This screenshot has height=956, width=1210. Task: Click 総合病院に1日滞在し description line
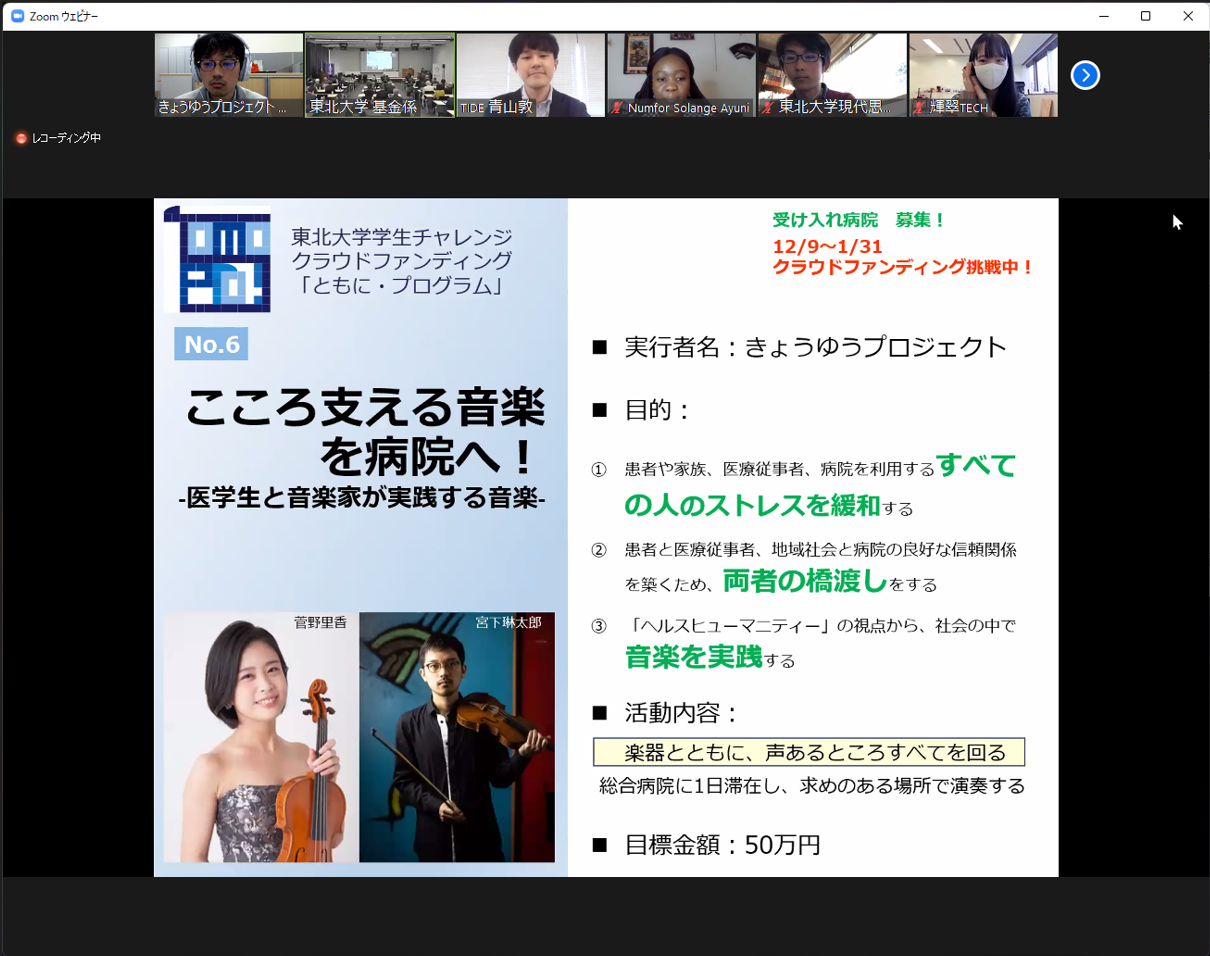[812, 786]
